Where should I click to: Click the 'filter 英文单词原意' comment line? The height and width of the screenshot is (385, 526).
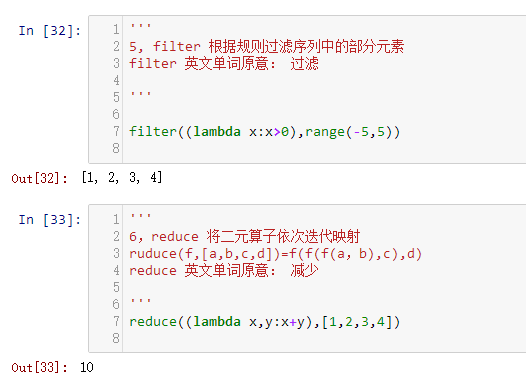pyautogui.click(x=224, y=63)
